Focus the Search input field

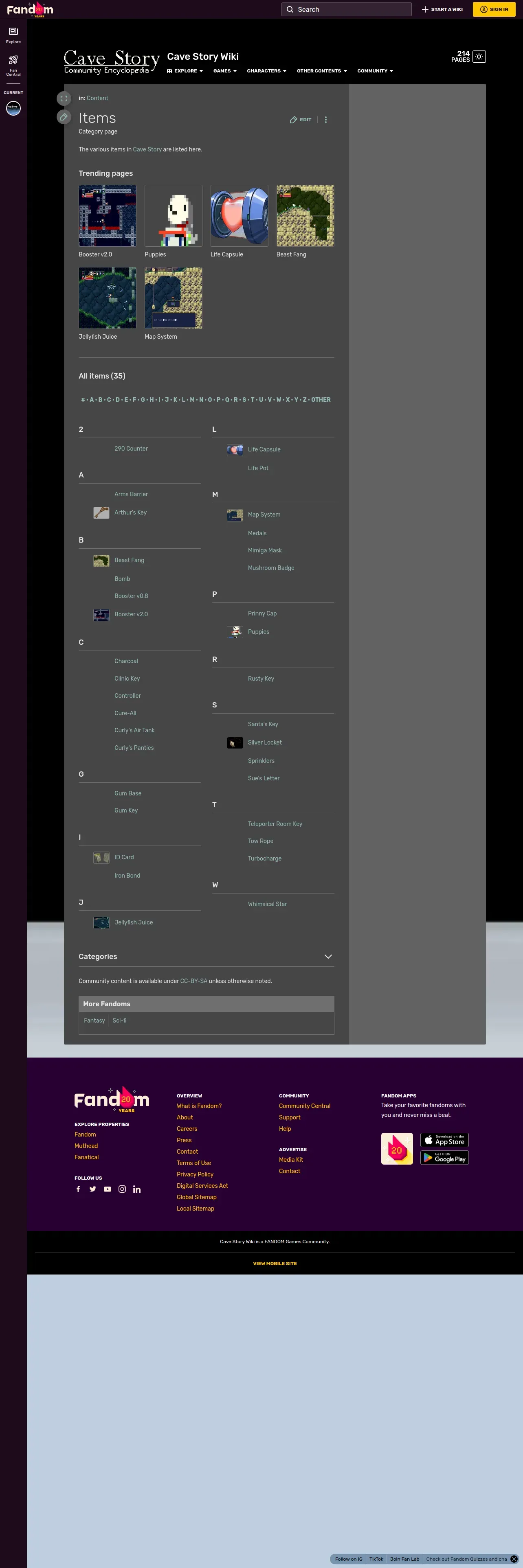pos(347,9)
